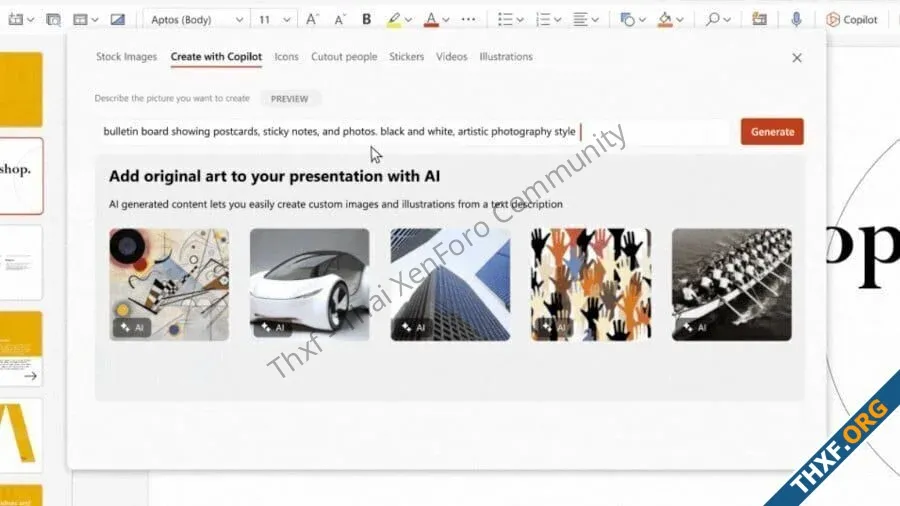Switch to the Stickers tab
900x506 pixels.
point(406,57)
